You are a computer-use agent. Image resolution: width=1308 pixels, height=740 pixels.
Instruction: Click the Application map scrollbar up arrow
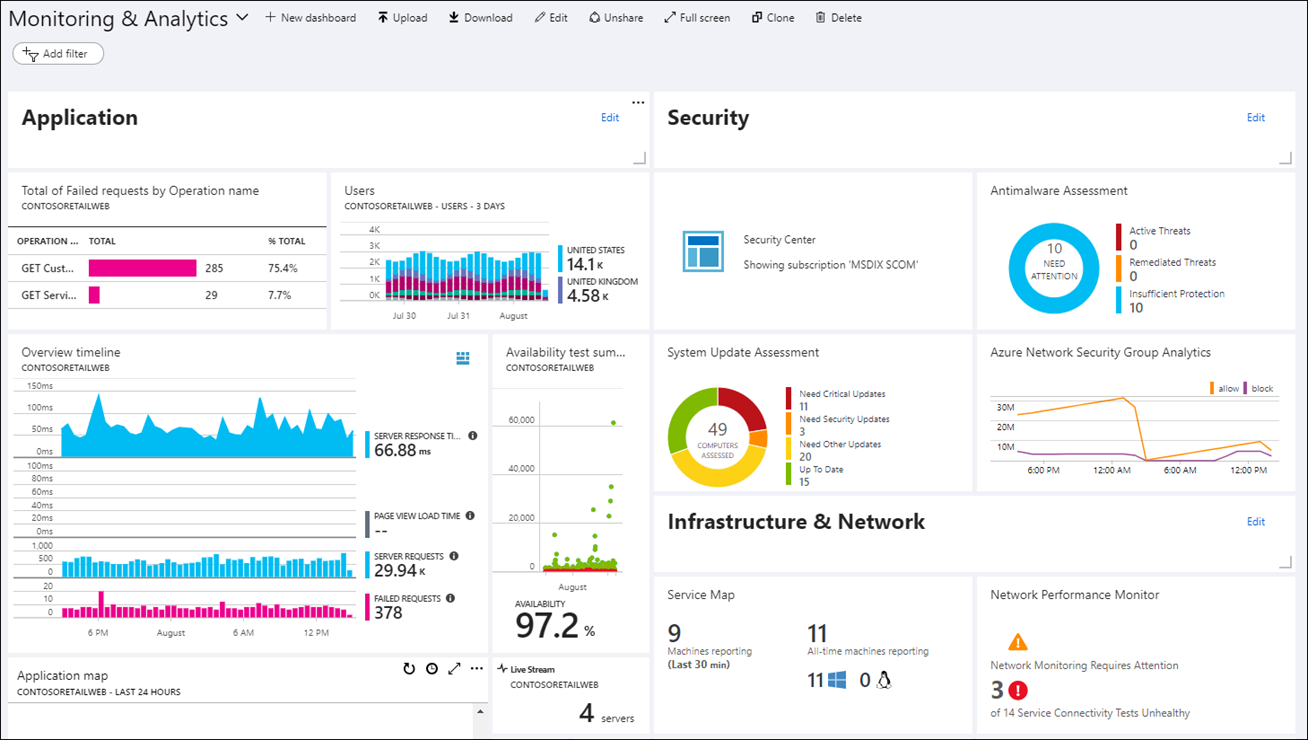482,711
